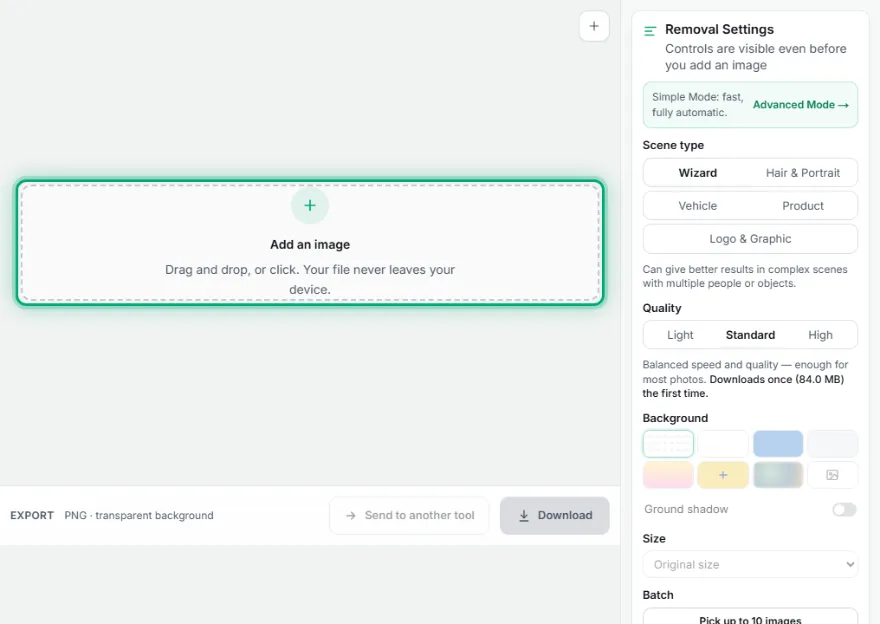Choose the custom image background option

[x=832, y=475]
